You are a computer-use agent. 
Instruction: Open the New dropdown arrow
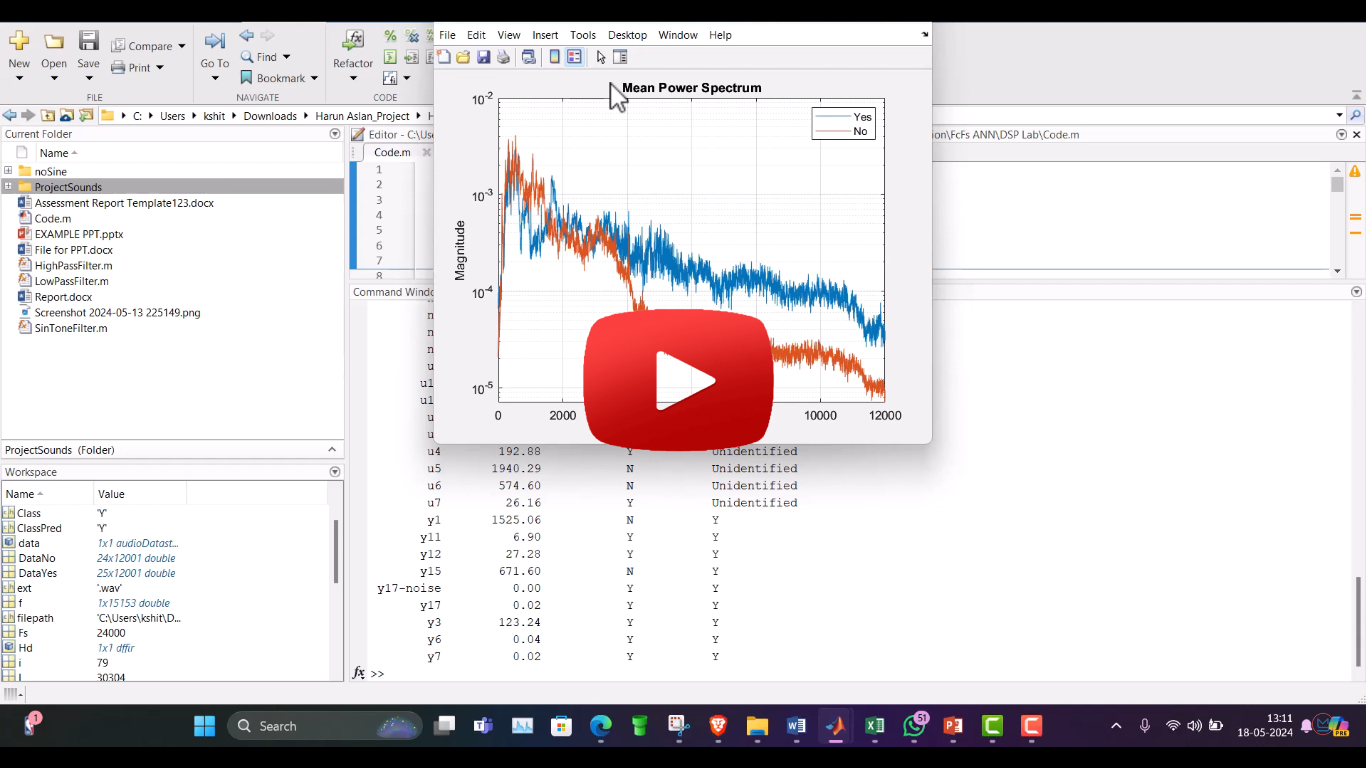(x=19, y=78)
